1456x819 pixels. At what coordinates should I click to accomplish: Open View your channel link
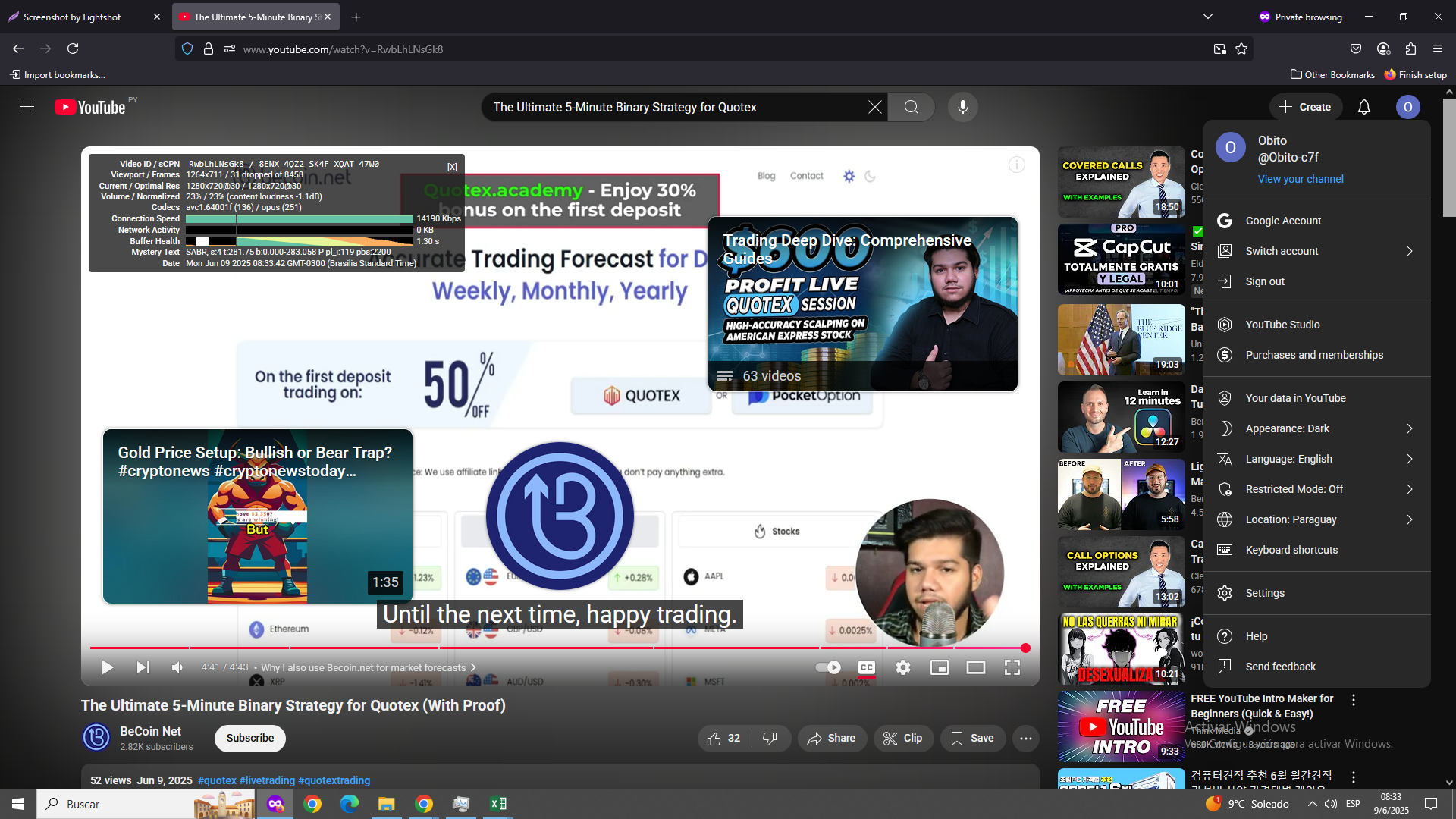(1301, 179)
